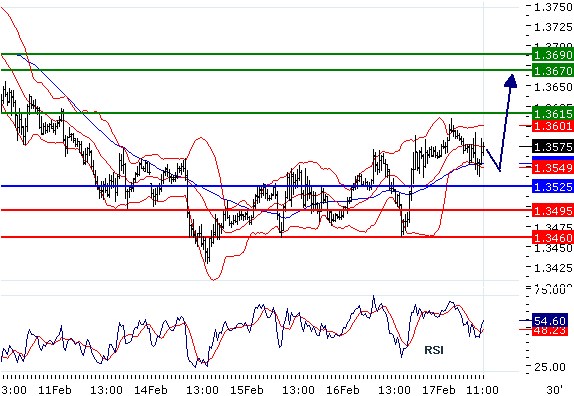The width and height of the screenshot is (574, 396).
Task: Click the 17Feb date label
Action: [439, 390]
